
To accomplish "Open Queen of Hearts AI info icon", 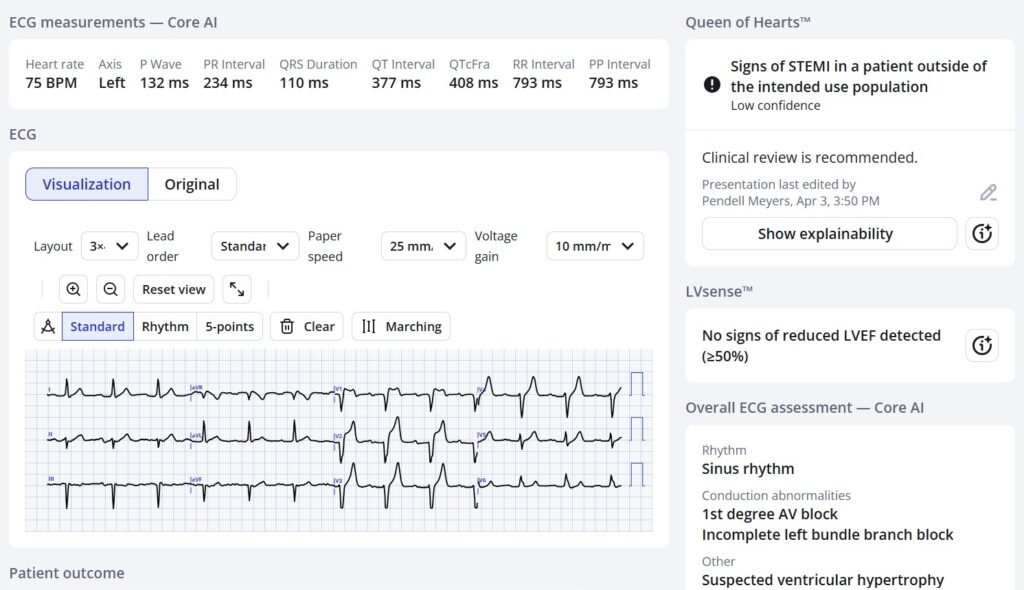I will [982, 234].
